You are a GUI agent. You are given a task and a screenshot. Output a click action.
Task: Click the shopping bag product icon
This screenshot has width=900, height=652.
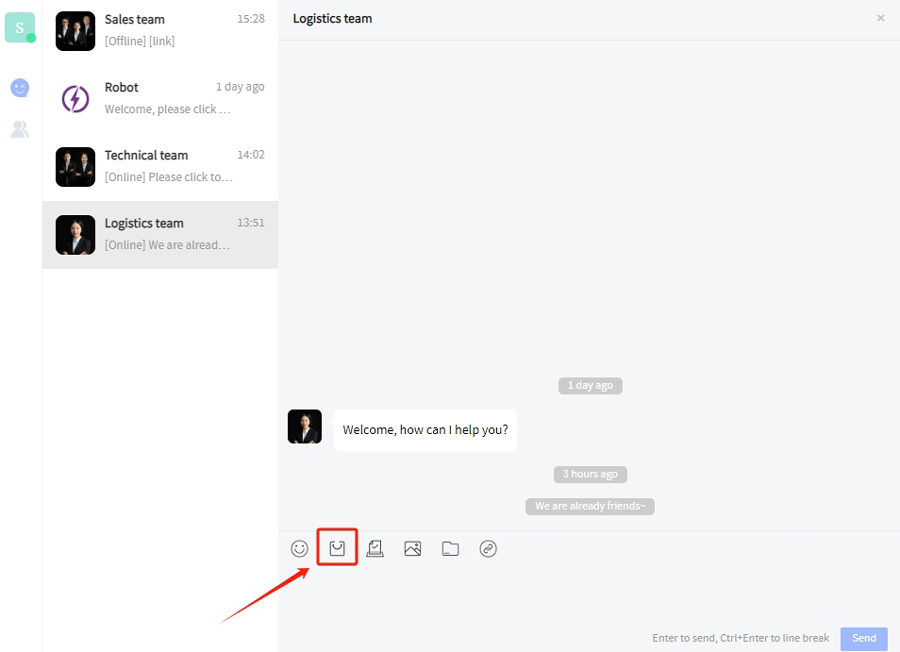click(x=337, y=549)
